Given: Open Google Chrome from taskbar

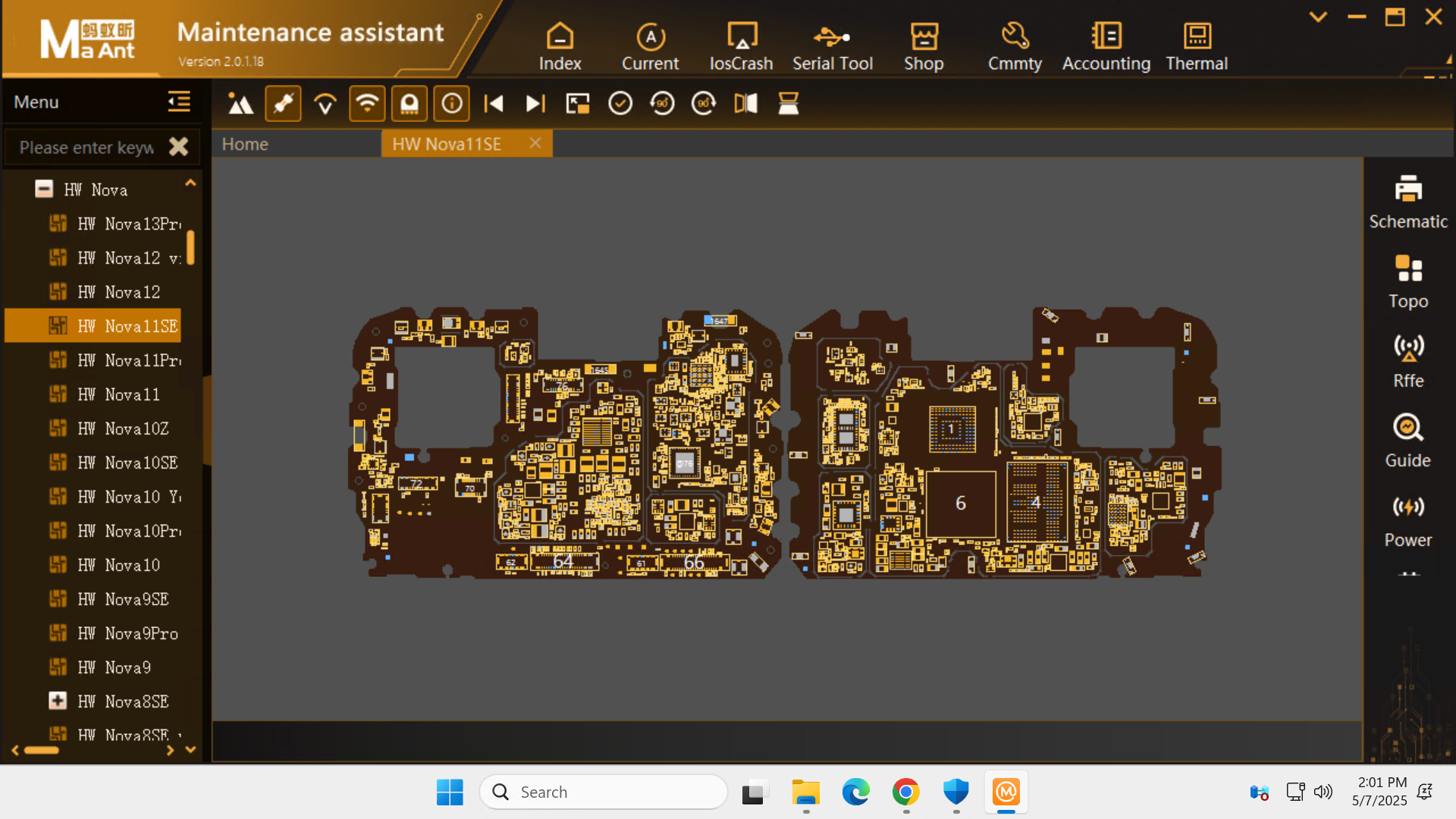Looking at the screenshot, I should tap(905, 792).
